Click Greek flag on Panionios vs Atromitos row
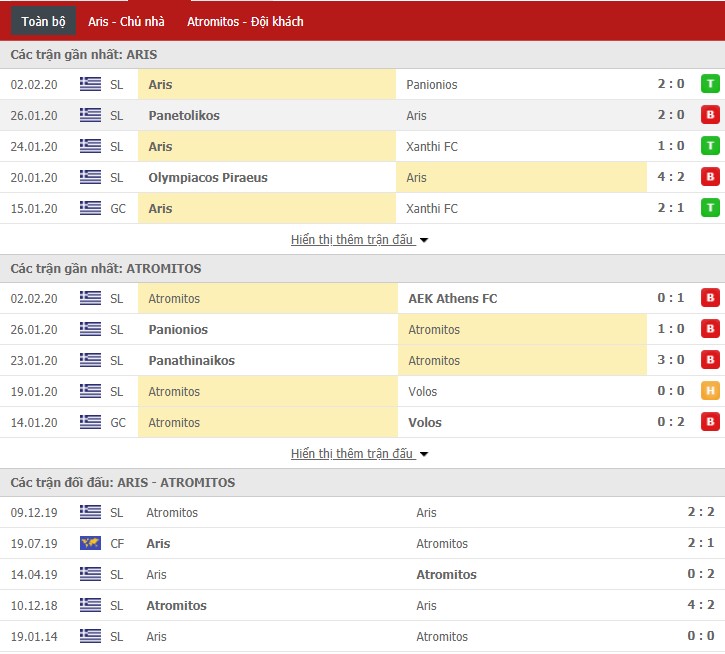725x654 pixels. tap(90, 329)
